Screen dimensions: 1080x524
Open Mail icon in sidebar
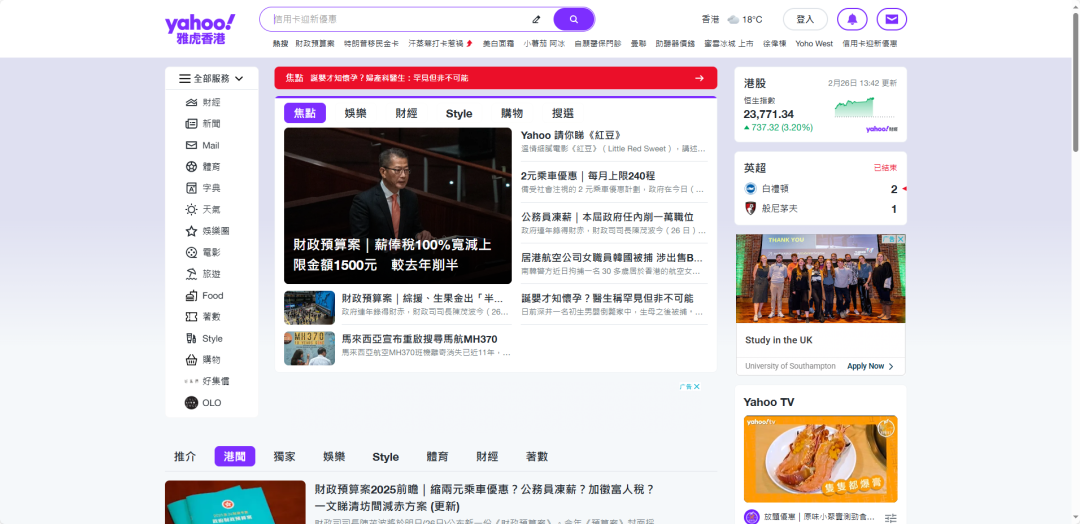191,145
